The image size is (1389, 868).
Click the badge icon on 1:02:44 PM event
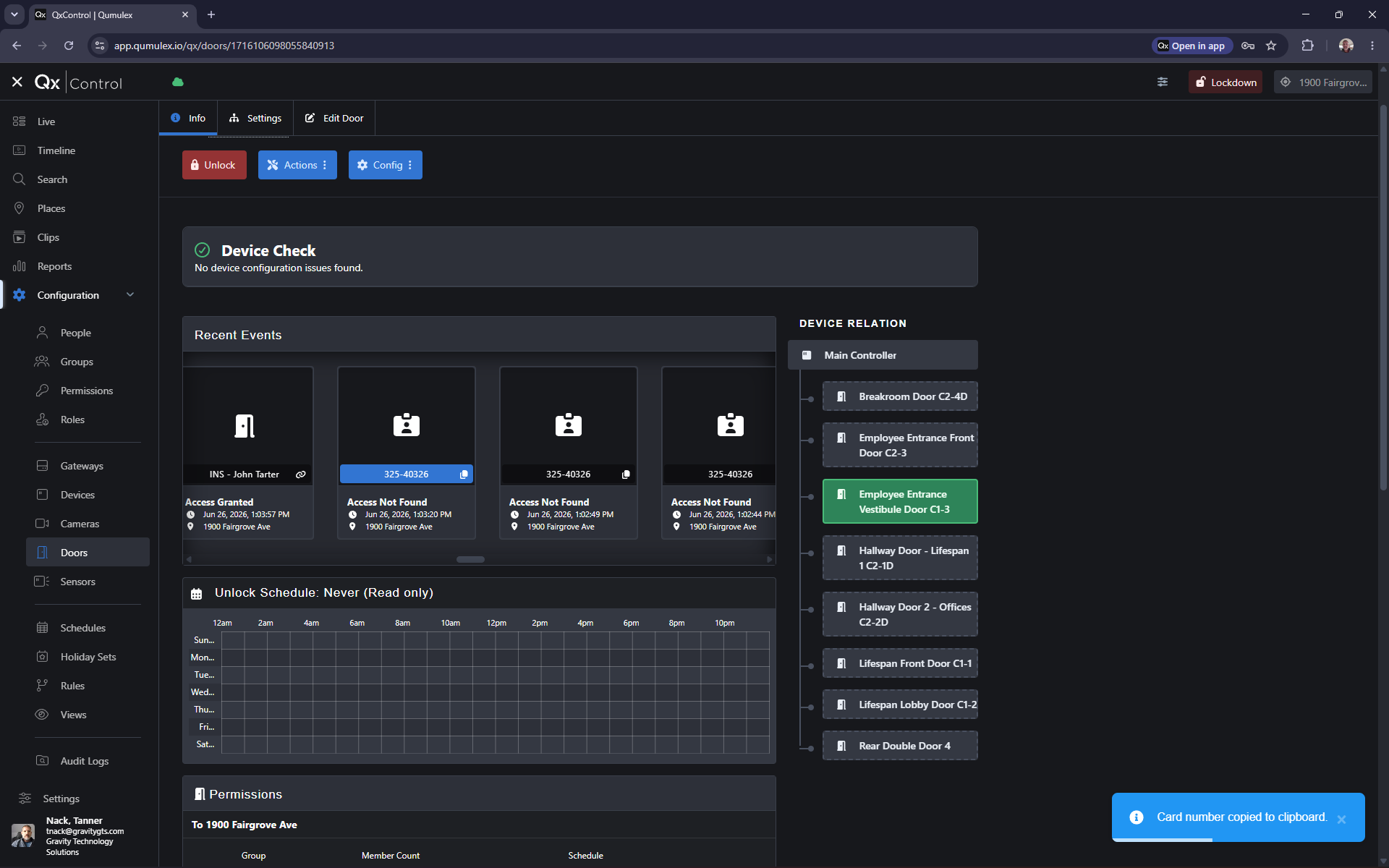click(x=730, y=425)
